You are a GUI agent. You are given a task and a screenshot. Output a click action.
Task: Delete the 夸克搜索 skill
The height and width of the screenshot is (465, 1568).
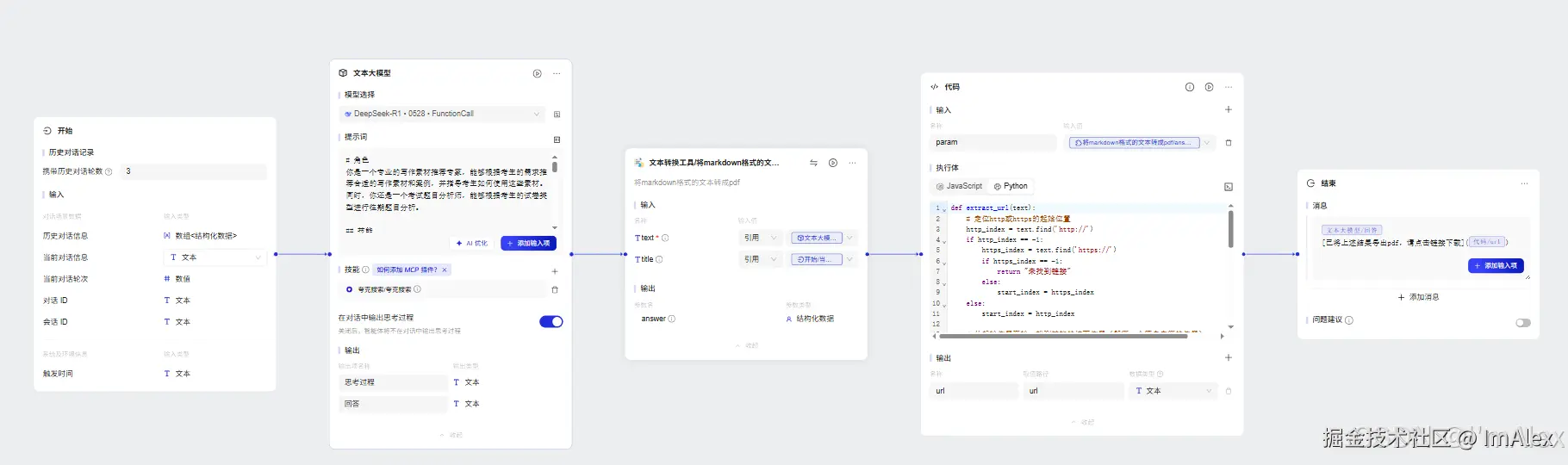(555, 289)
